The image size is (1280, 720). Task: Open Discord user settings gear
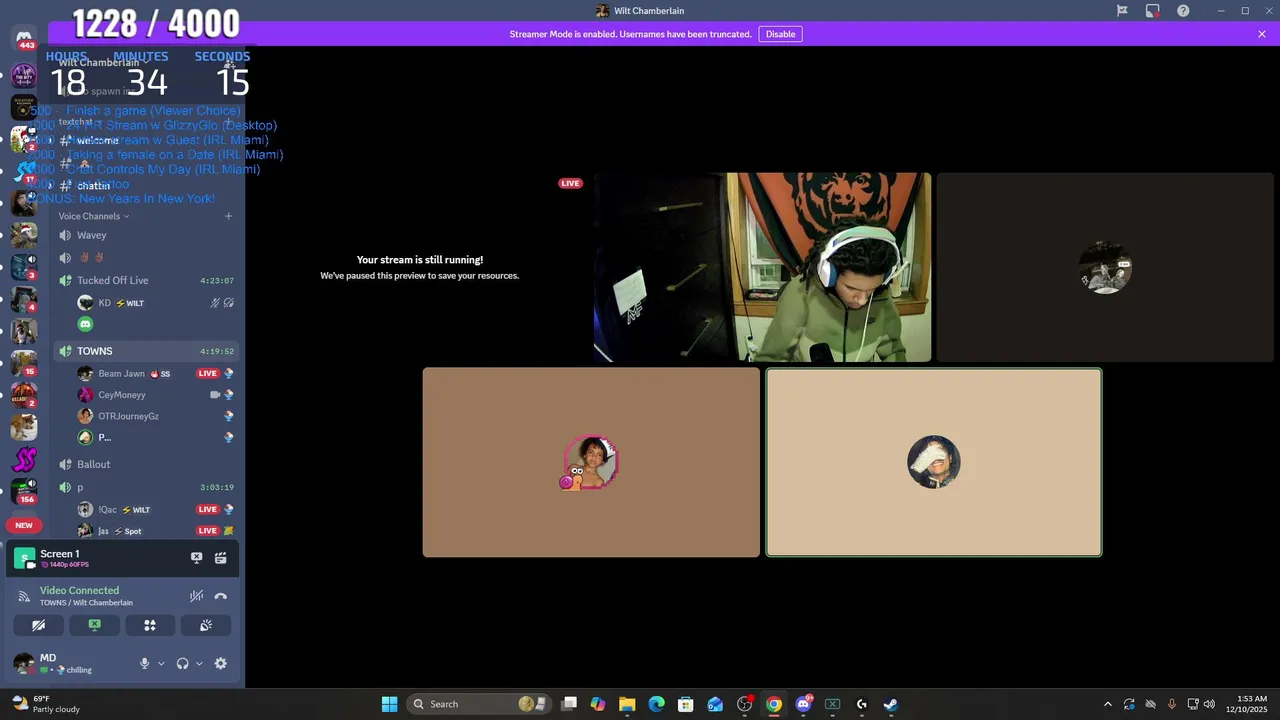click(x=221, y=663)
